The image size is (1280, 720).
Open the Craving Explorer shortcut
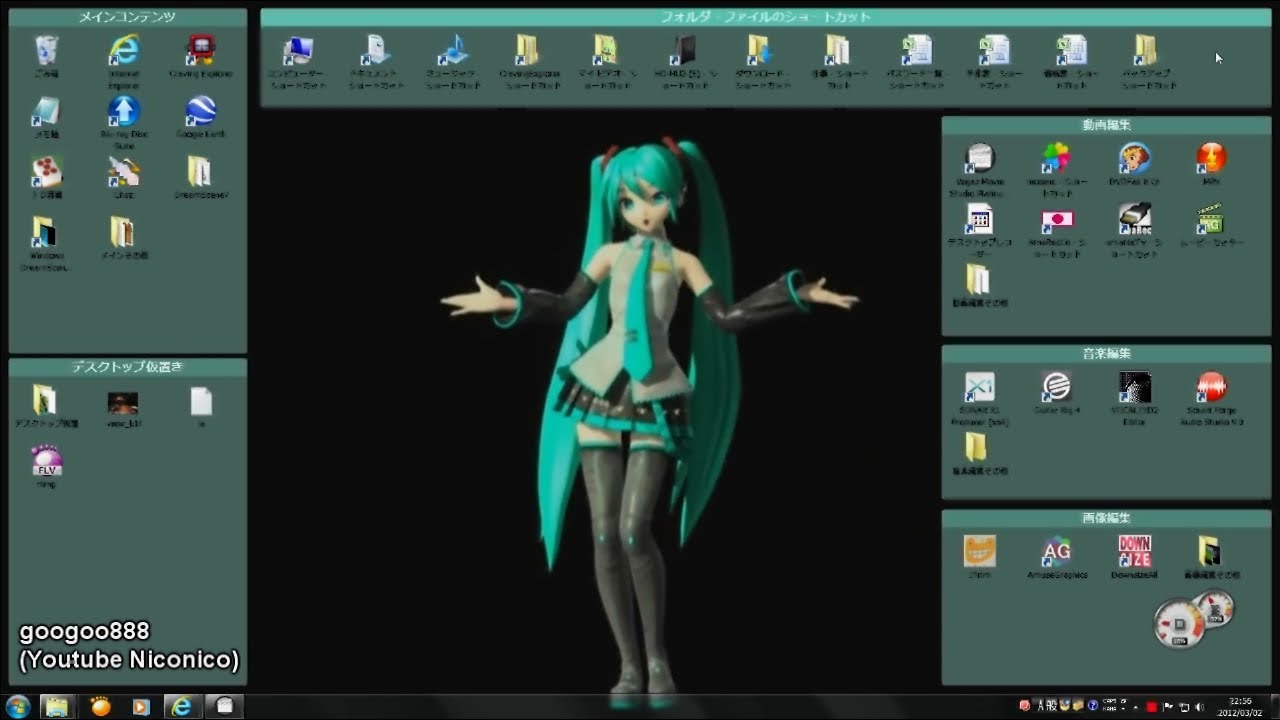click(x=202, y=50)
